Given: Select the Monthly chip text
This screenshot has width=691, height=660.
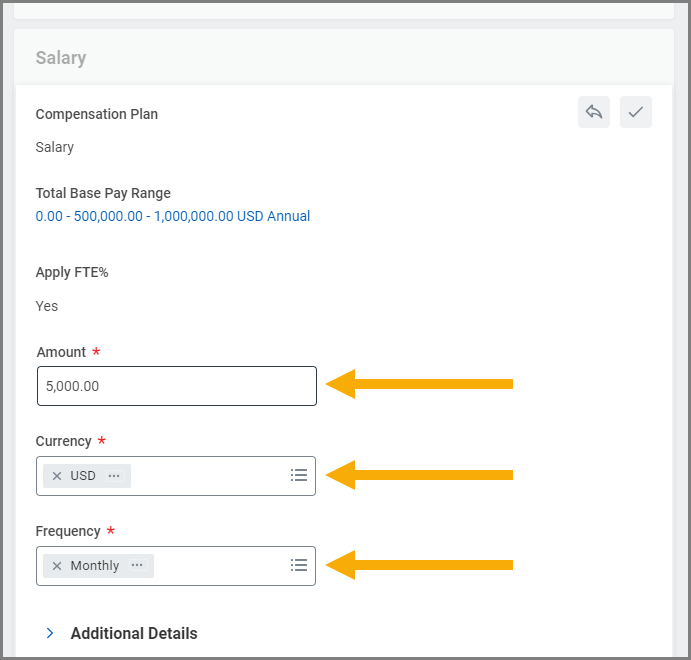Looking at the screenshot, I should click(95, 566).
